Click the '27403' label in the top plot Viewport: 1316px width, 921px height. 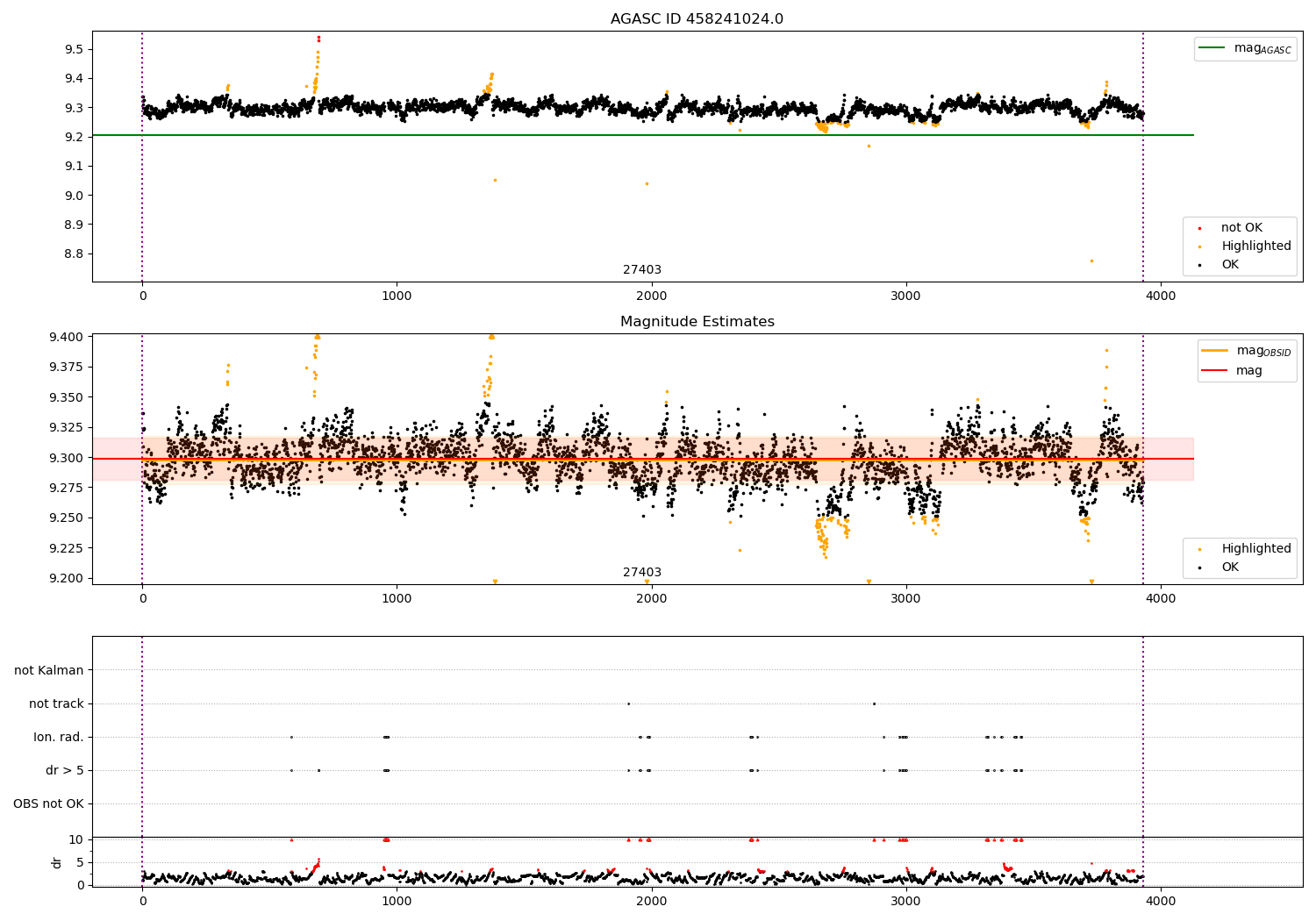642,270
